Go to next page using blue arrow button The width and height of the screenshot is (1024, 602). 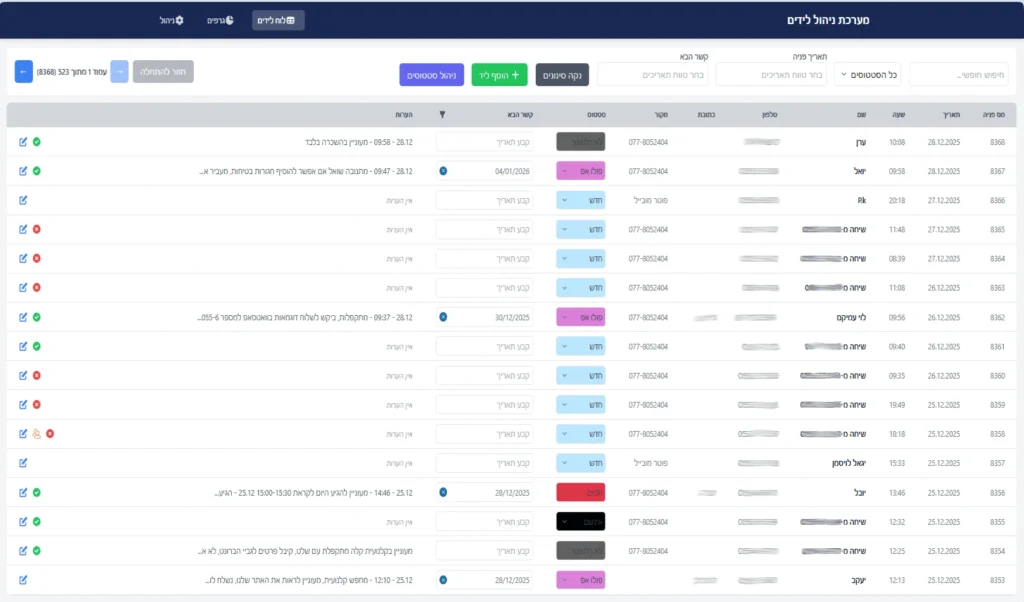pyautogui.click(x=24, y=72)
